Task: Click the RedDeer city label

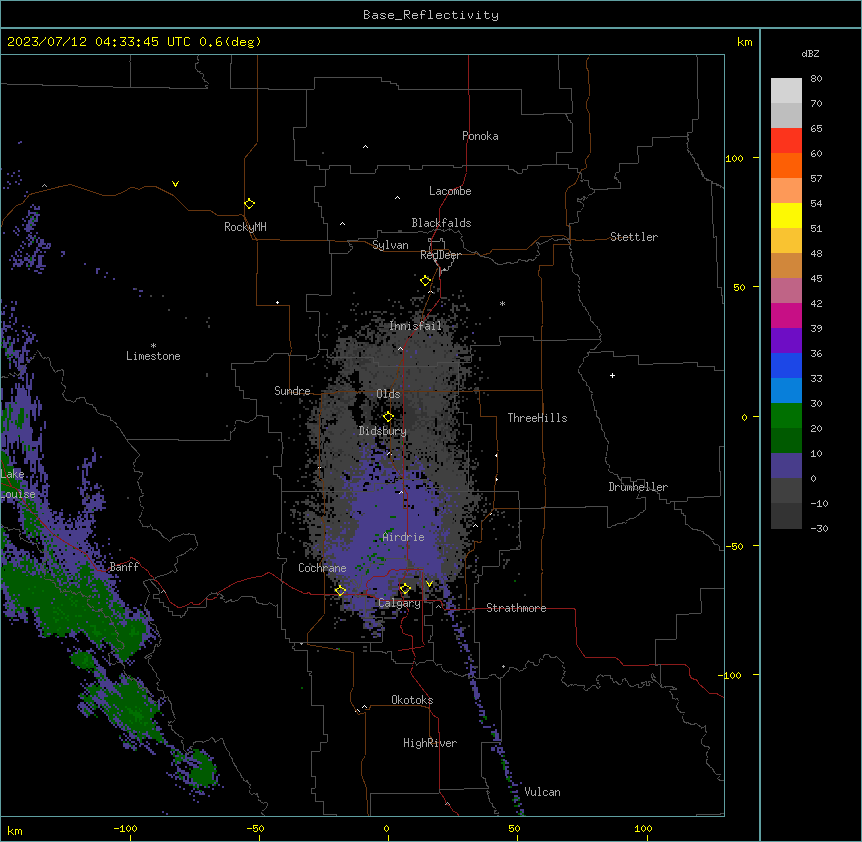Action: 440,255
